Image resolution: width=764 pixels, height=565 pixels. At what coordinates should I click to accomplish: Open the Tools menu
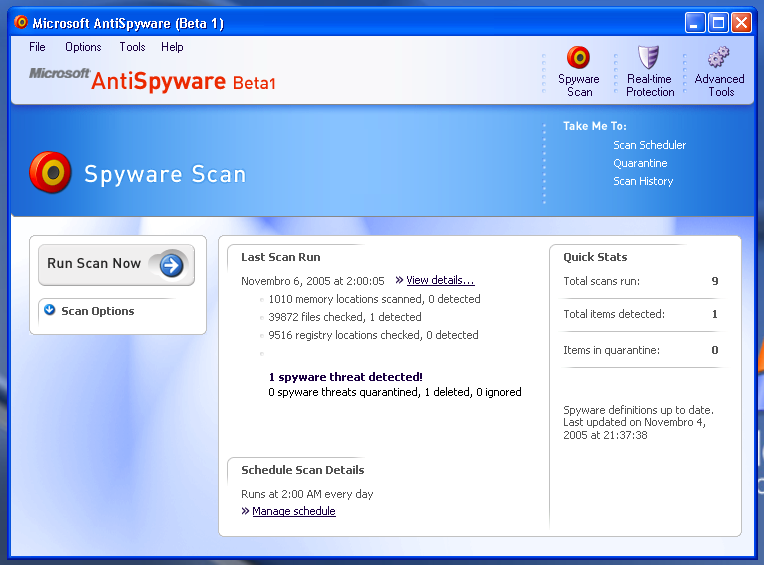[133, 47]
